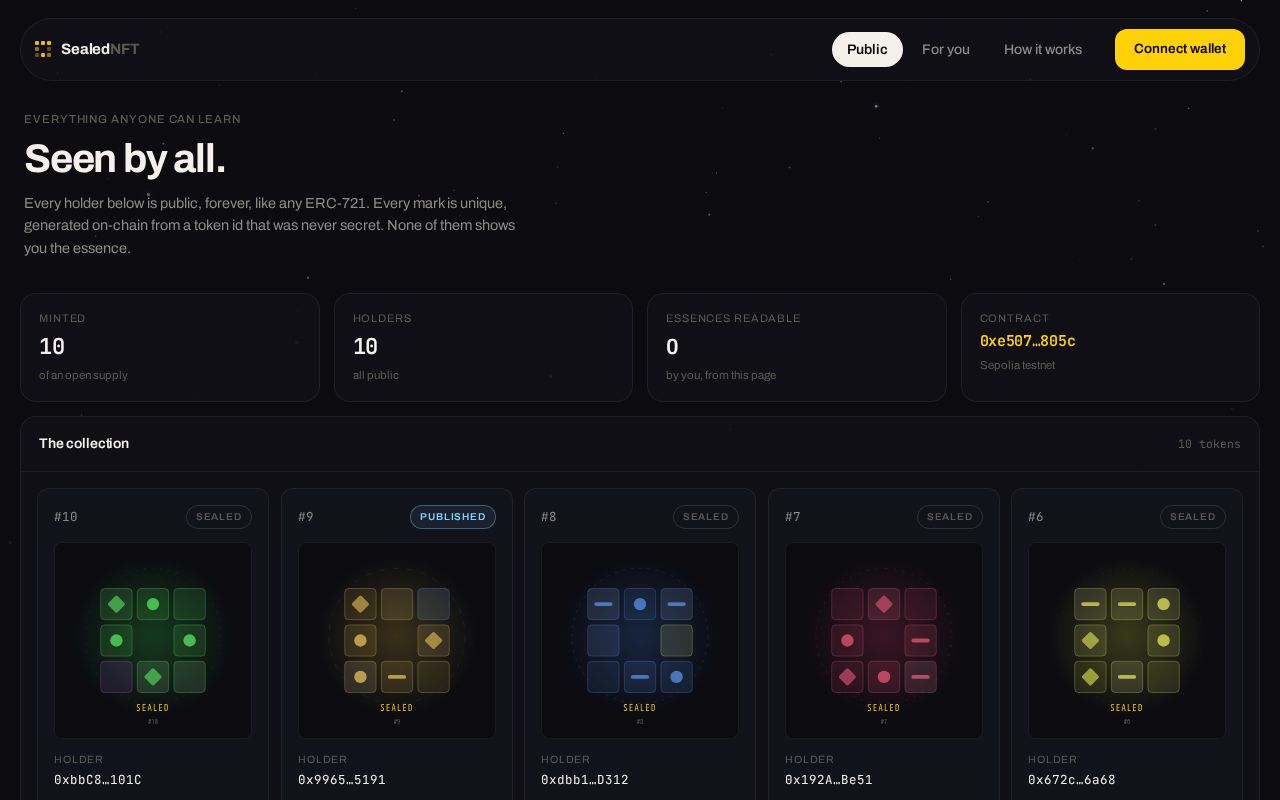The height and width of the screenshot is (800, 1280).
Task: Click holder address 0x192A…Be51
Action: tap(829, 780)
